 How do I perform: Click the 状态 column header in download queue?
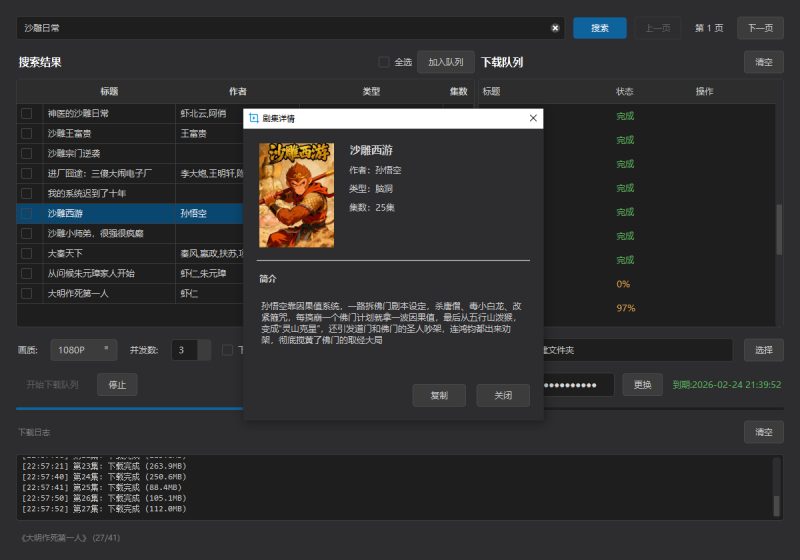point(625,91)
